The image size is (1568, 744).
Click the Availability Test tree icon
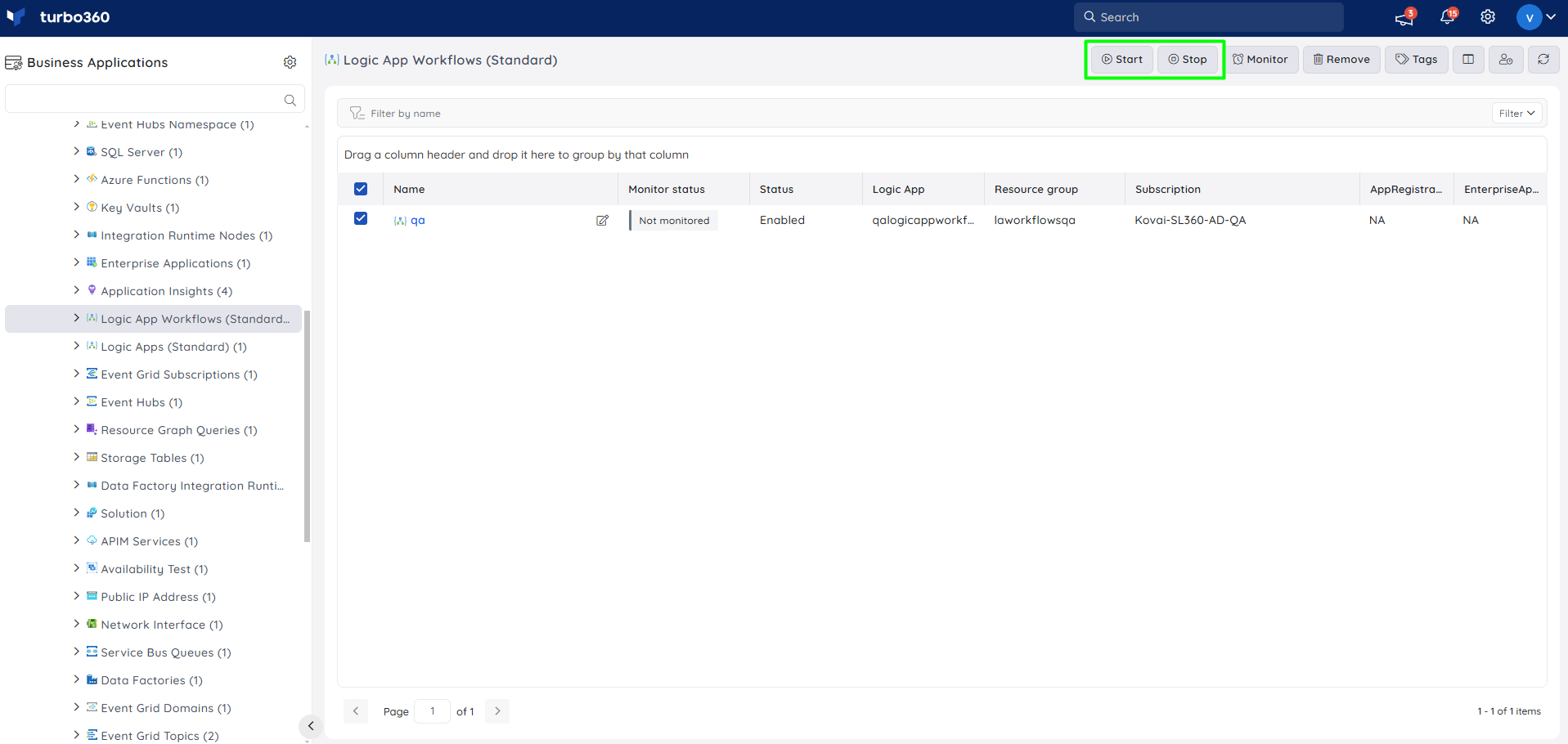tap(92, 568)
